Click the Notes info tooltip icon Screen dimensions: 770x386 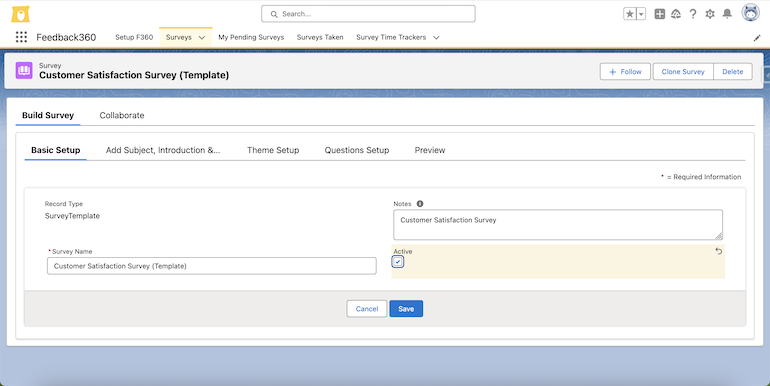420,204
